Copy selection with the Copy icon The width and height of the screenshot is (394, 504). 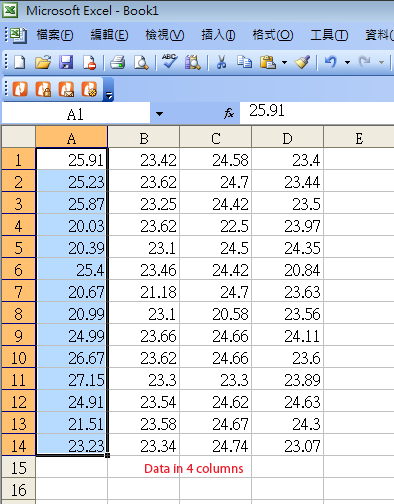pyautogui.click(x=244, y=62)
